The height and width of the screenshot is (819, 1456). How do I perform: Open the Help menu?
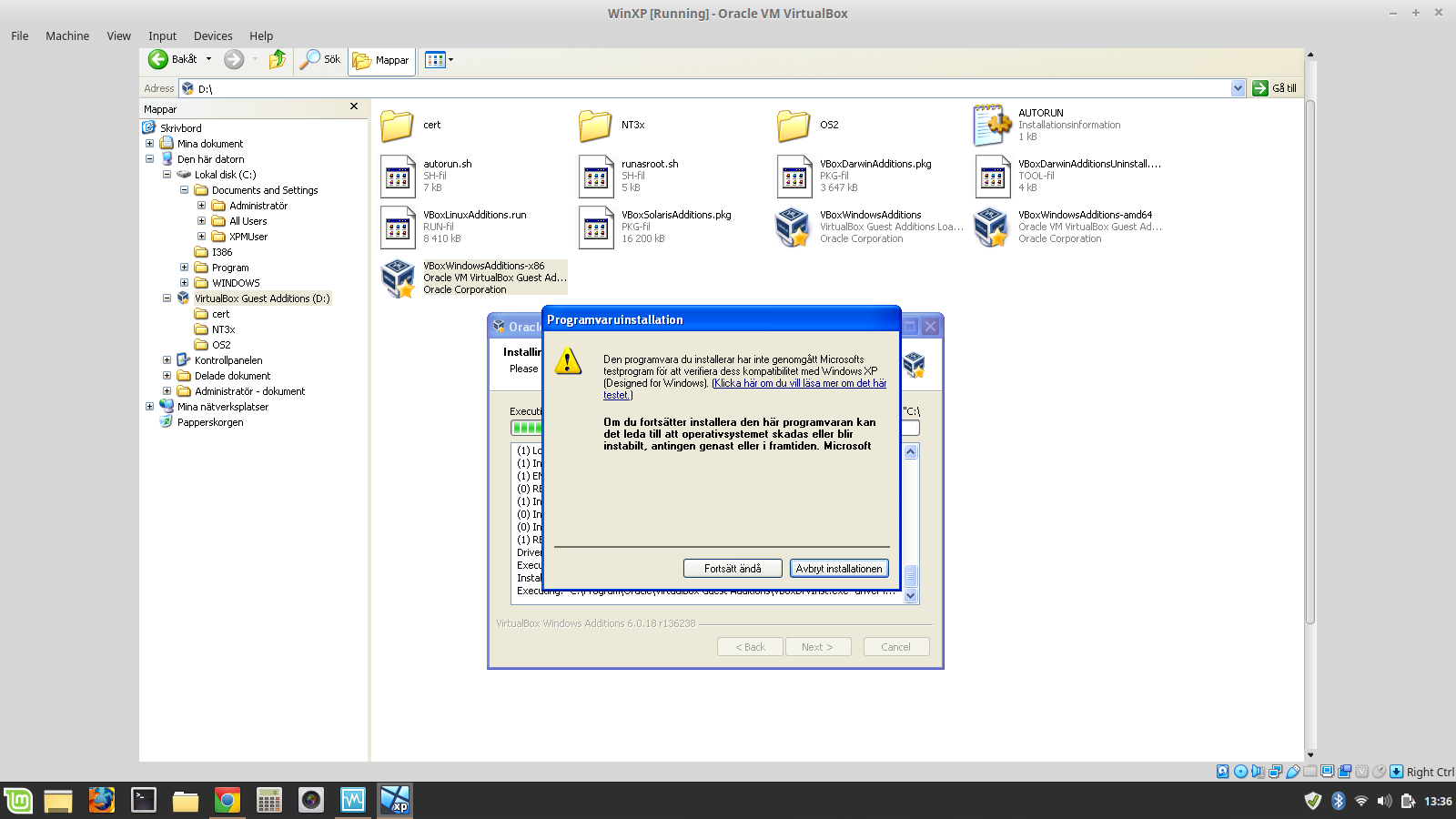coord(261,36)
